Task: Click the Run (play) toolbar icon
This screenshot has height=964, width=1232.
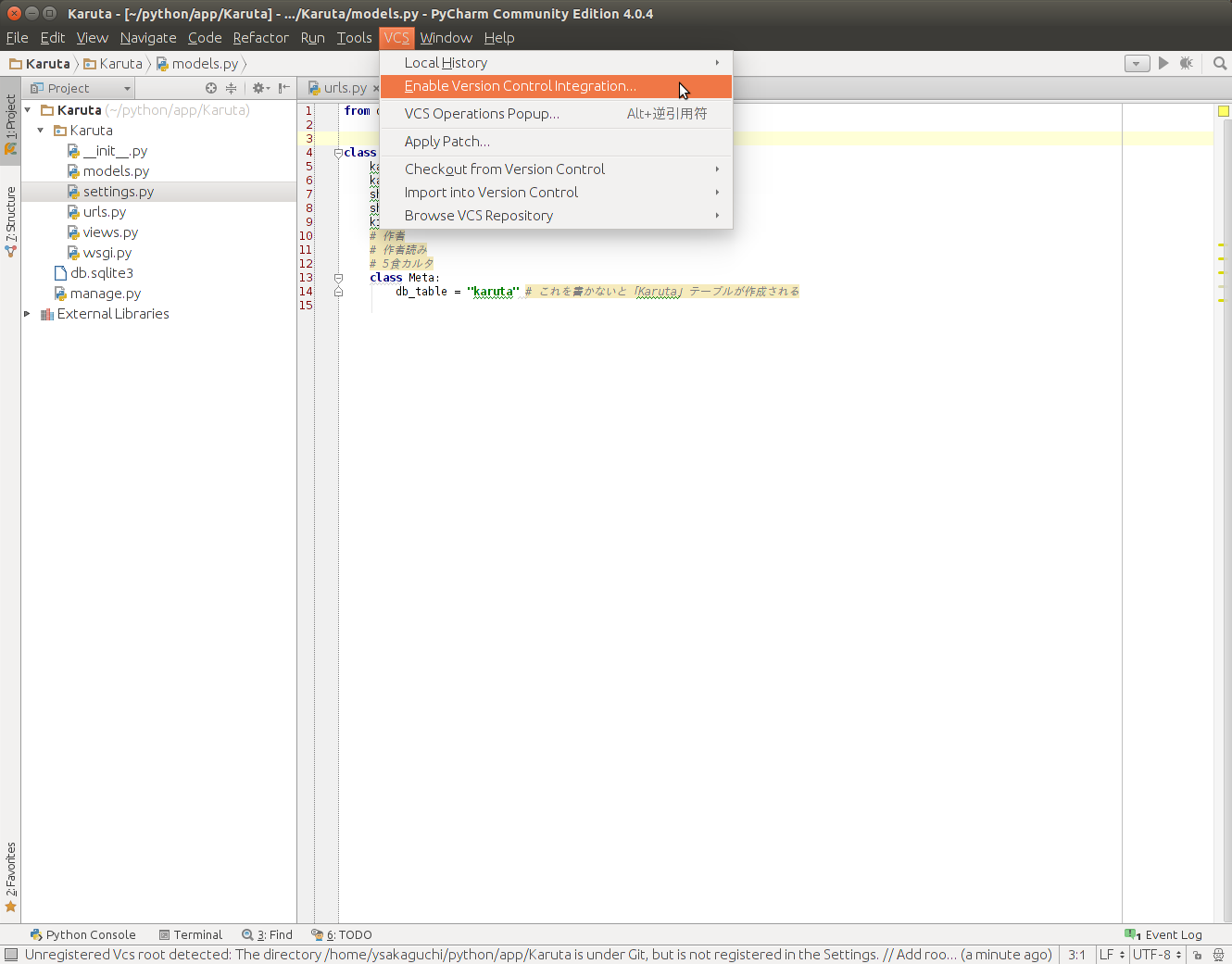Action: click(1163, 63)
